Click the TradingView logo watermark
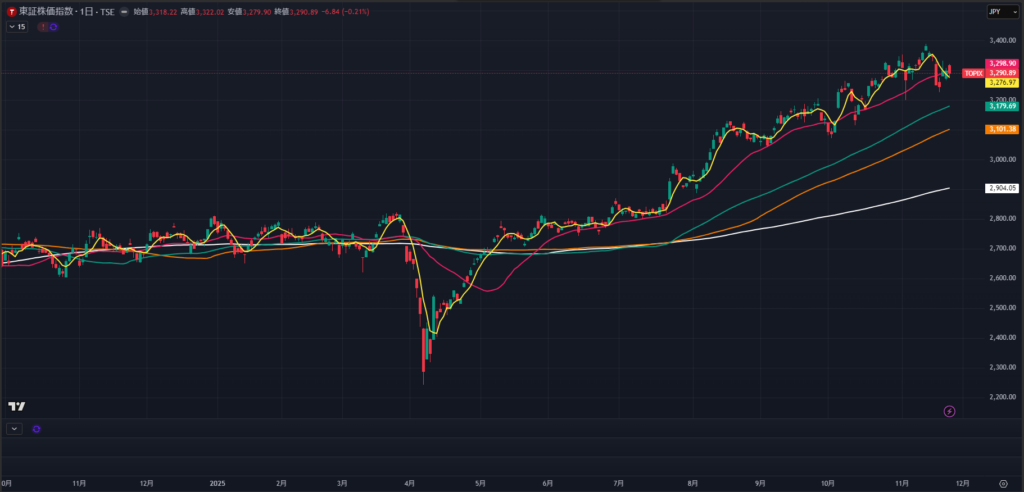This screenshot has height=492, width=1024. pyautogui.click(x=16, y=406)
